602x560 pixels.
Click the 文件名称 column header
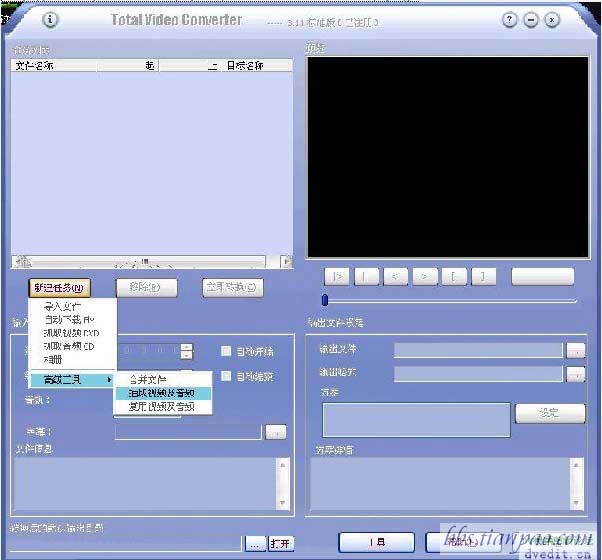54,66
